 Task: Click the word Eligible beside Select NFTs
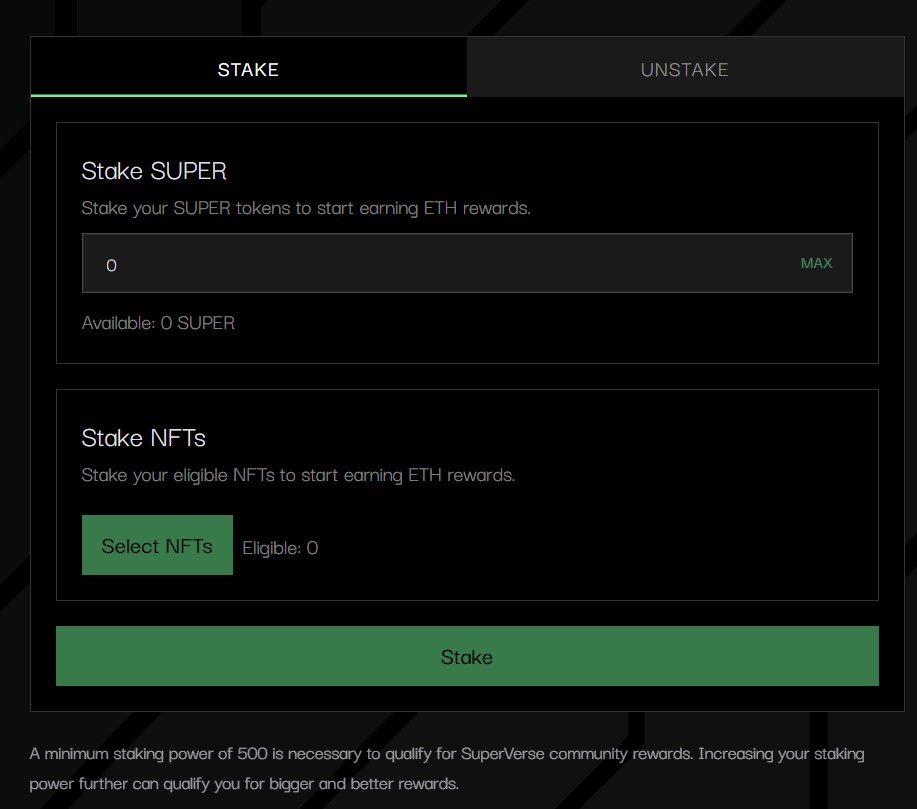pyautogui.click(x=271, y=547)
